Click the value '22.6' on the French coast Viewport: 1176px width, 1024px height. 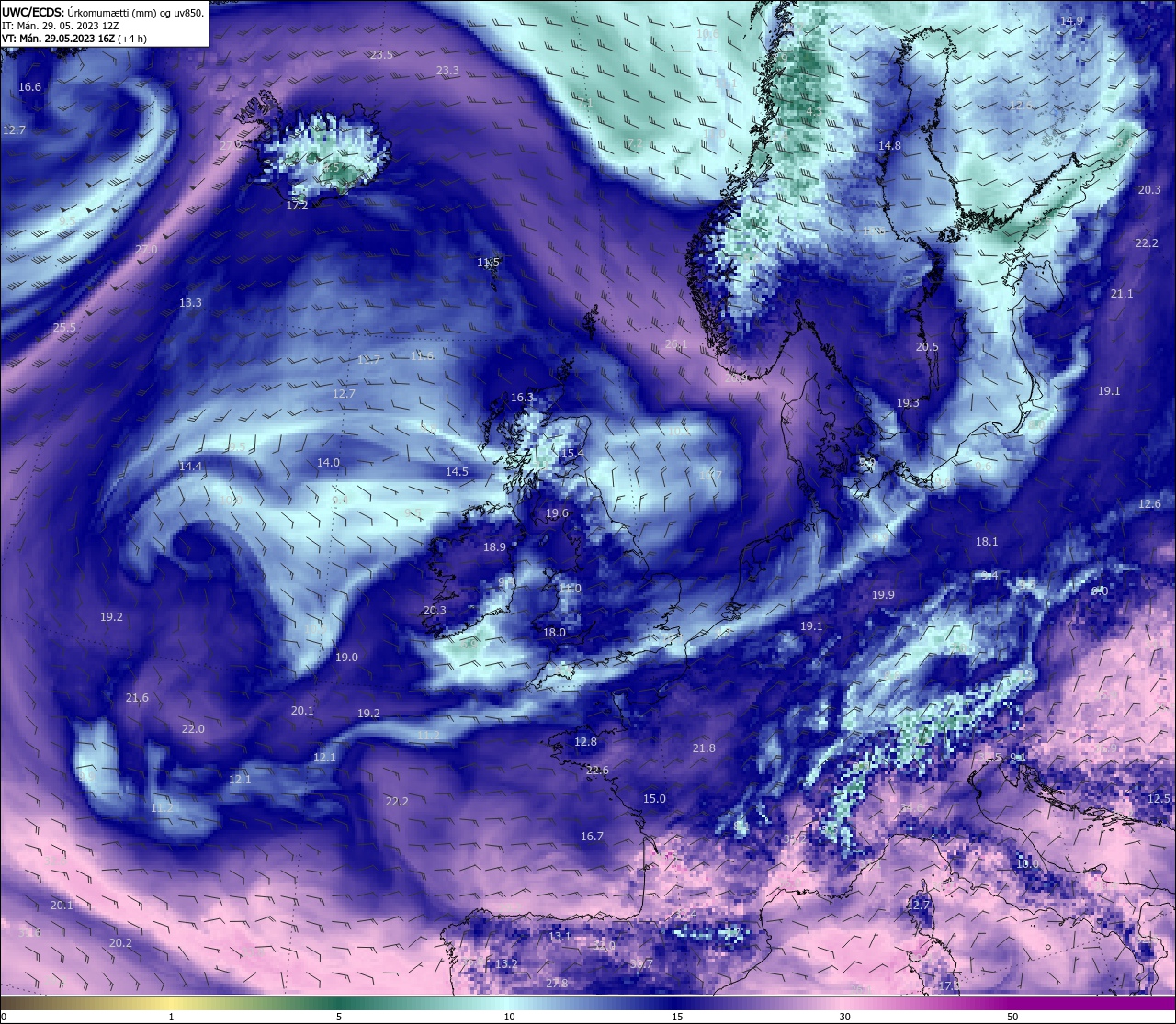(597, 771)
